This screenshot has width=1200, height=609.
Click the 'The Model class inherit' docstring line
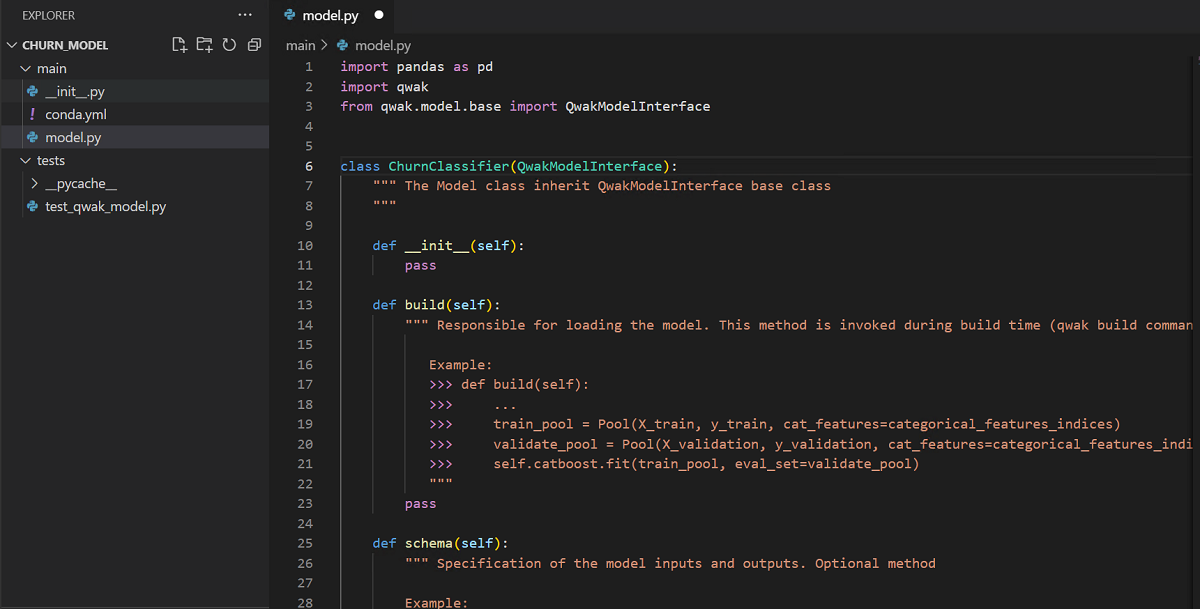pyautogui.click(x=601, y=186)
